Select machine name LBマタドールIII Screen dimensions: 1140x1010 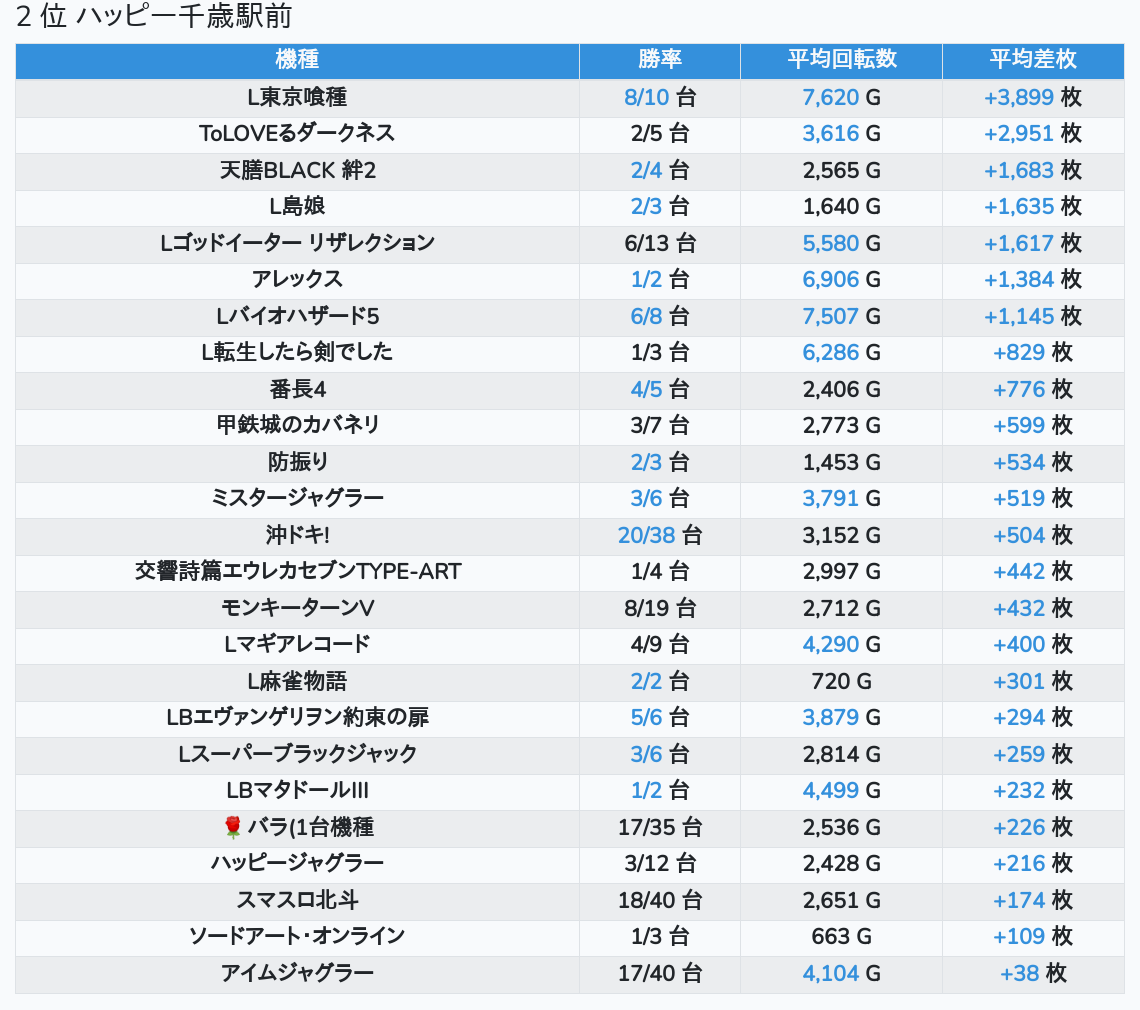[297, 790]
